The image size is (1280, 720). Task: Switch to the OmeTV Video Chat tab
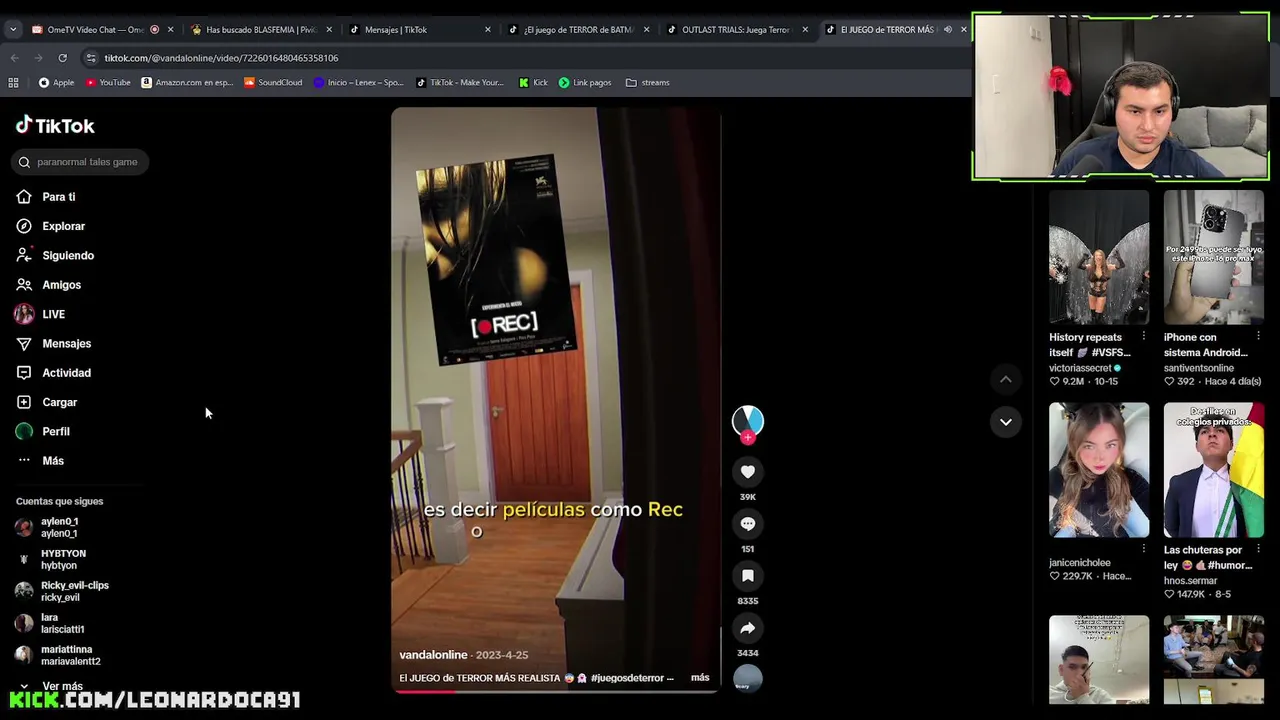pos(95,29)
